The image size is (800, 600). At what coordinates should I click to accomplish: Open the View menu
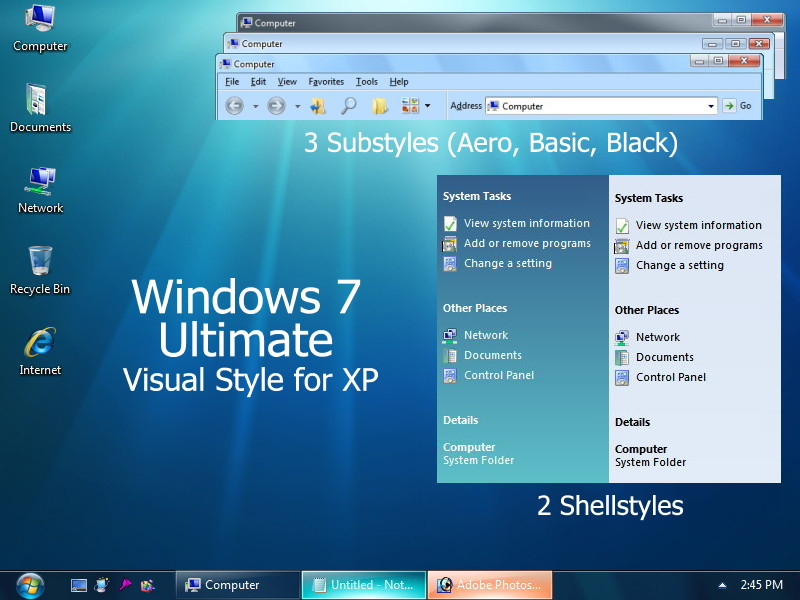click(x=287, y=82)
